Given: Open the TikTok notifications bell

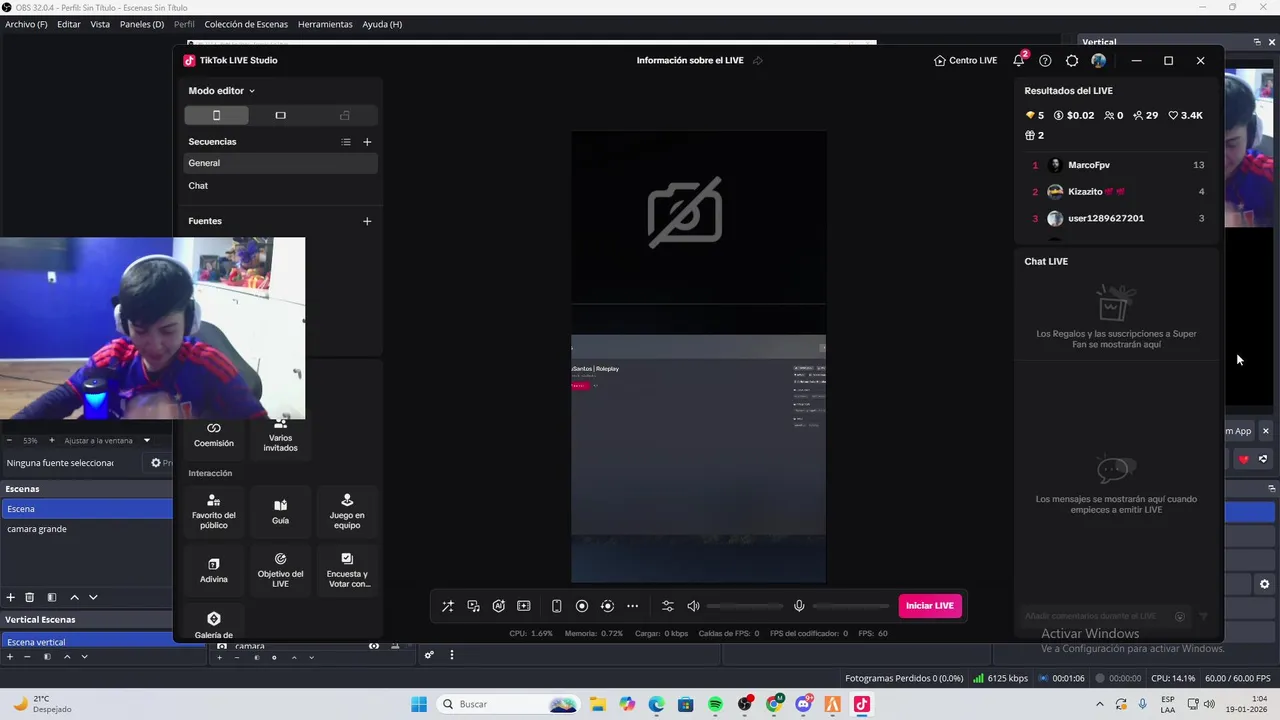Looking at the screenshot, I should click(1019, 60).
